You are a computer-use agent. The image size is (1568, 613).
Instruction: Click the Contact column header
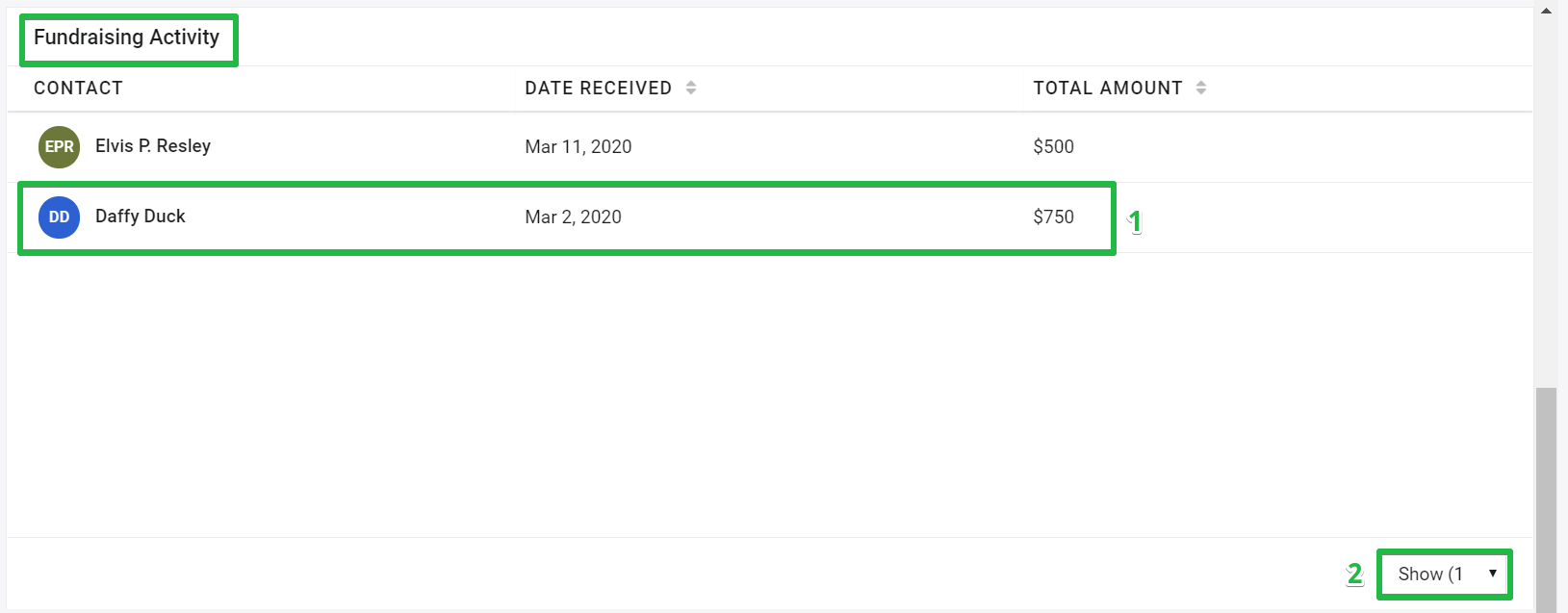click(78, 89)
